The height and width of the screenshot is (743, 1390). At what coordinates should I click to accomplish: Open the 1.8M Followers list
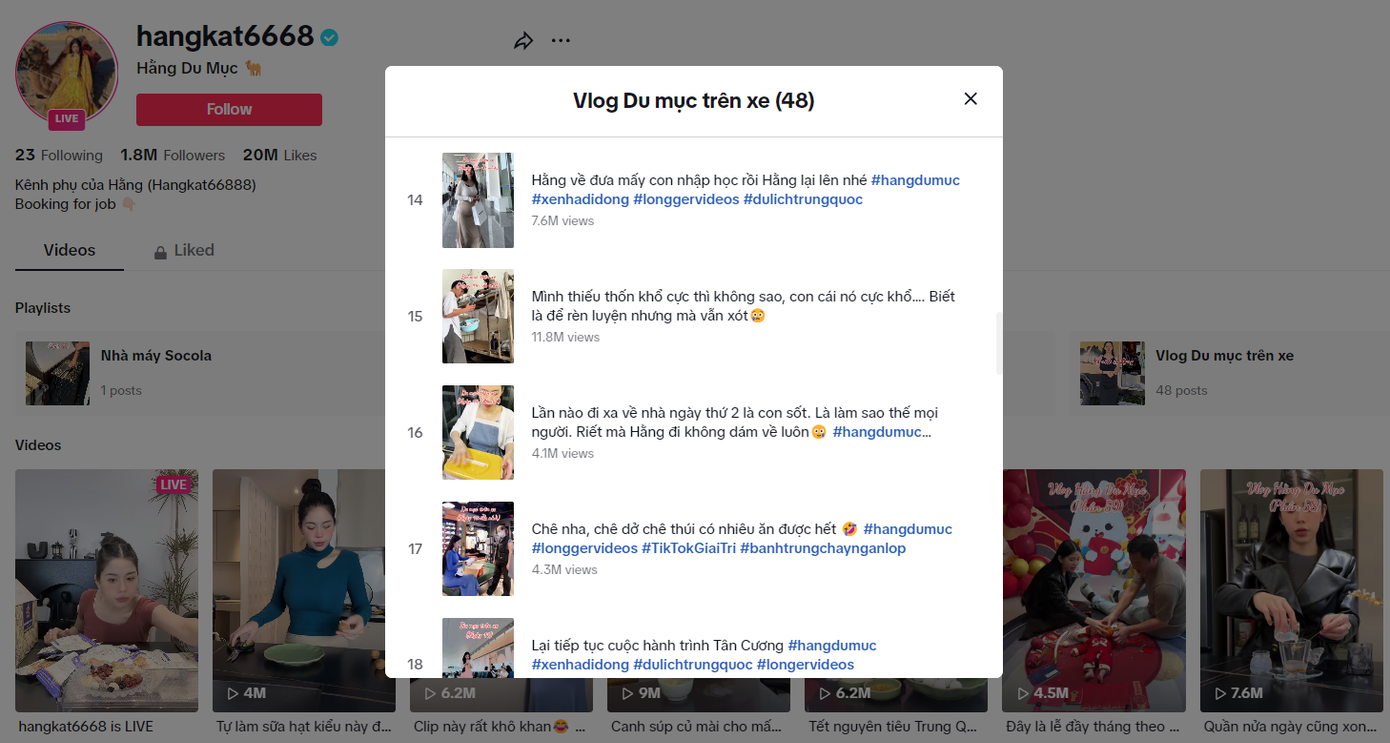pos(172,155)
